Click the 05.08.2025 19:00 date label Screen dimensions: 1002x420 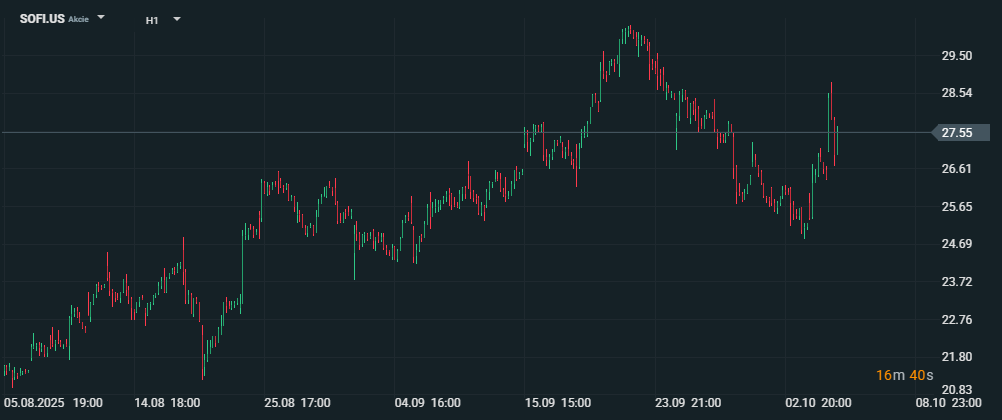(53, 403)
